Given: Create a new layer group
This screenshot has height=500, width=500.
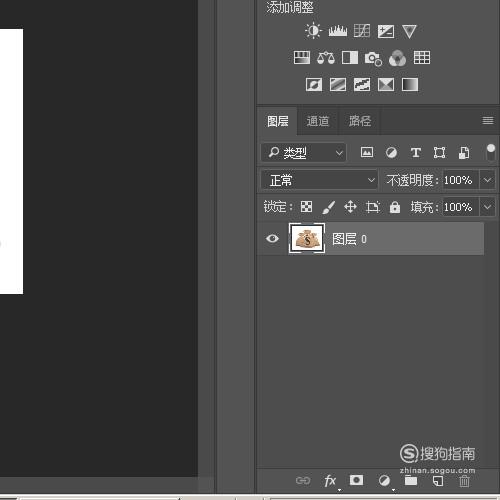Looking at the screenshot, I should pos(411,480).
